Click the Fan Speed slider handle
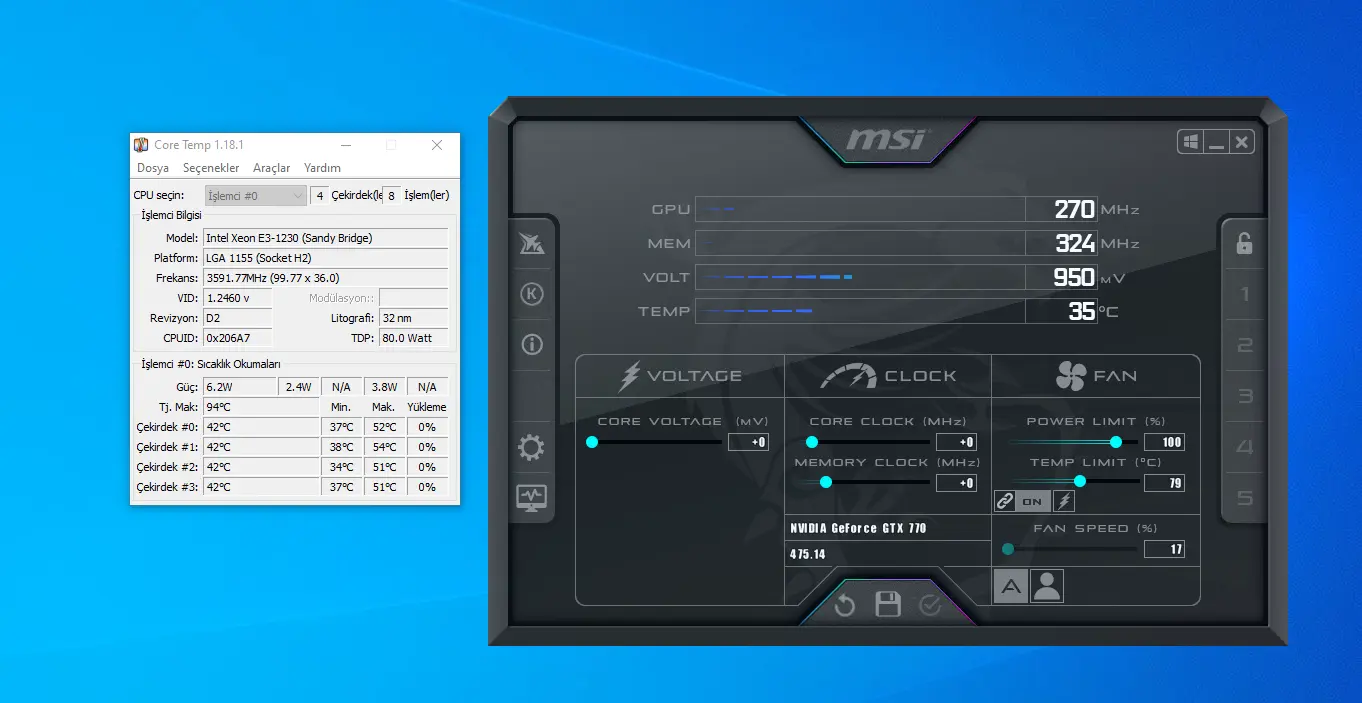This screenshot has width=1362, height=703. (1008, 549)
